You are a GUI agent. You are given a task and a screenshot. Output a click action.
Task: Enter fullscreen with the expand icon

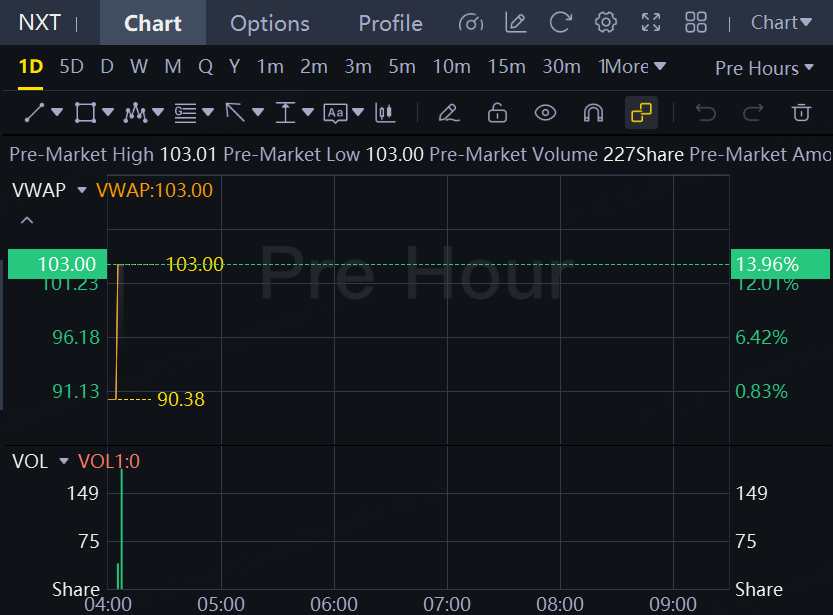tap(651, 23)
